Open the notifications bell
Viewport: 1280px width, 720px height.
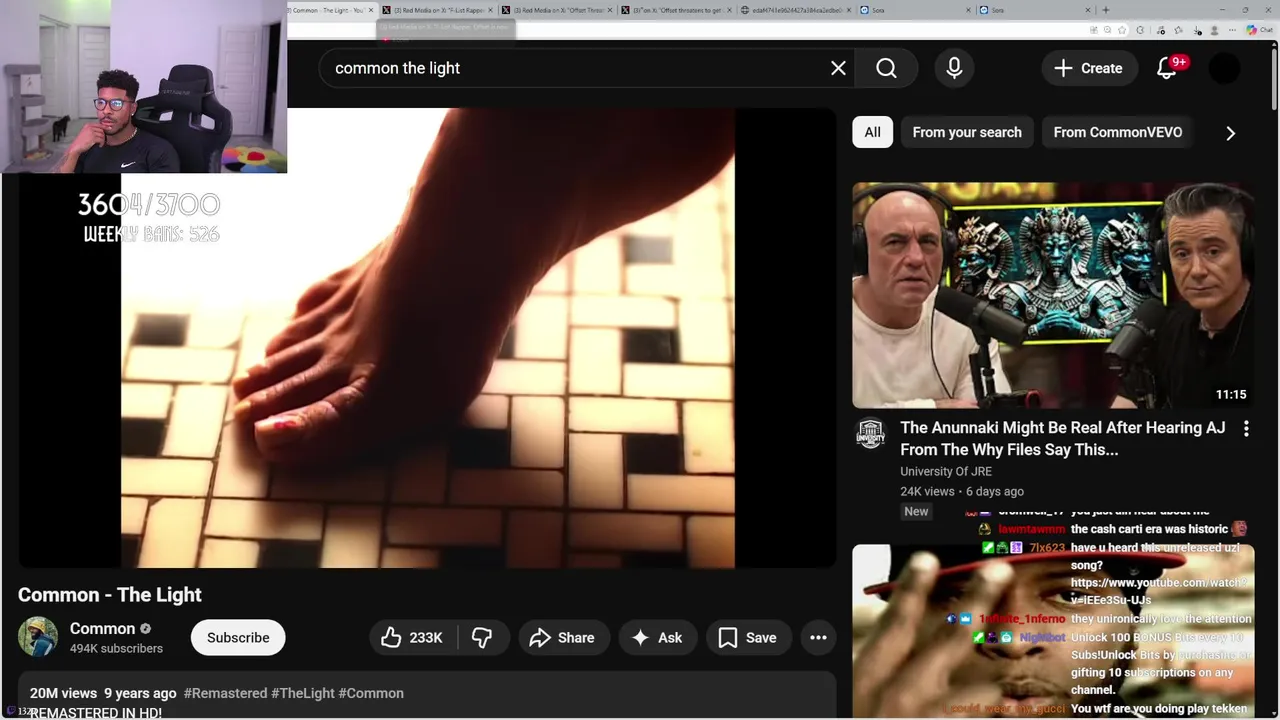1167,68
